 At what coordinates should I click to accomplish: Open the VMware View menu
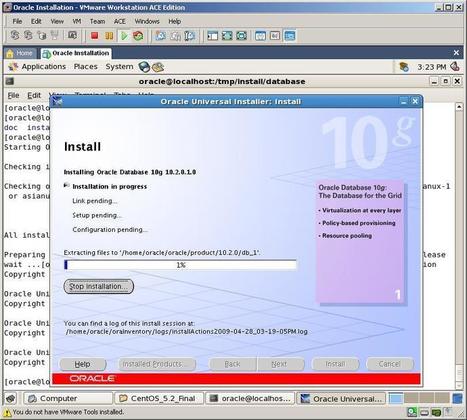tap(57, 21)
